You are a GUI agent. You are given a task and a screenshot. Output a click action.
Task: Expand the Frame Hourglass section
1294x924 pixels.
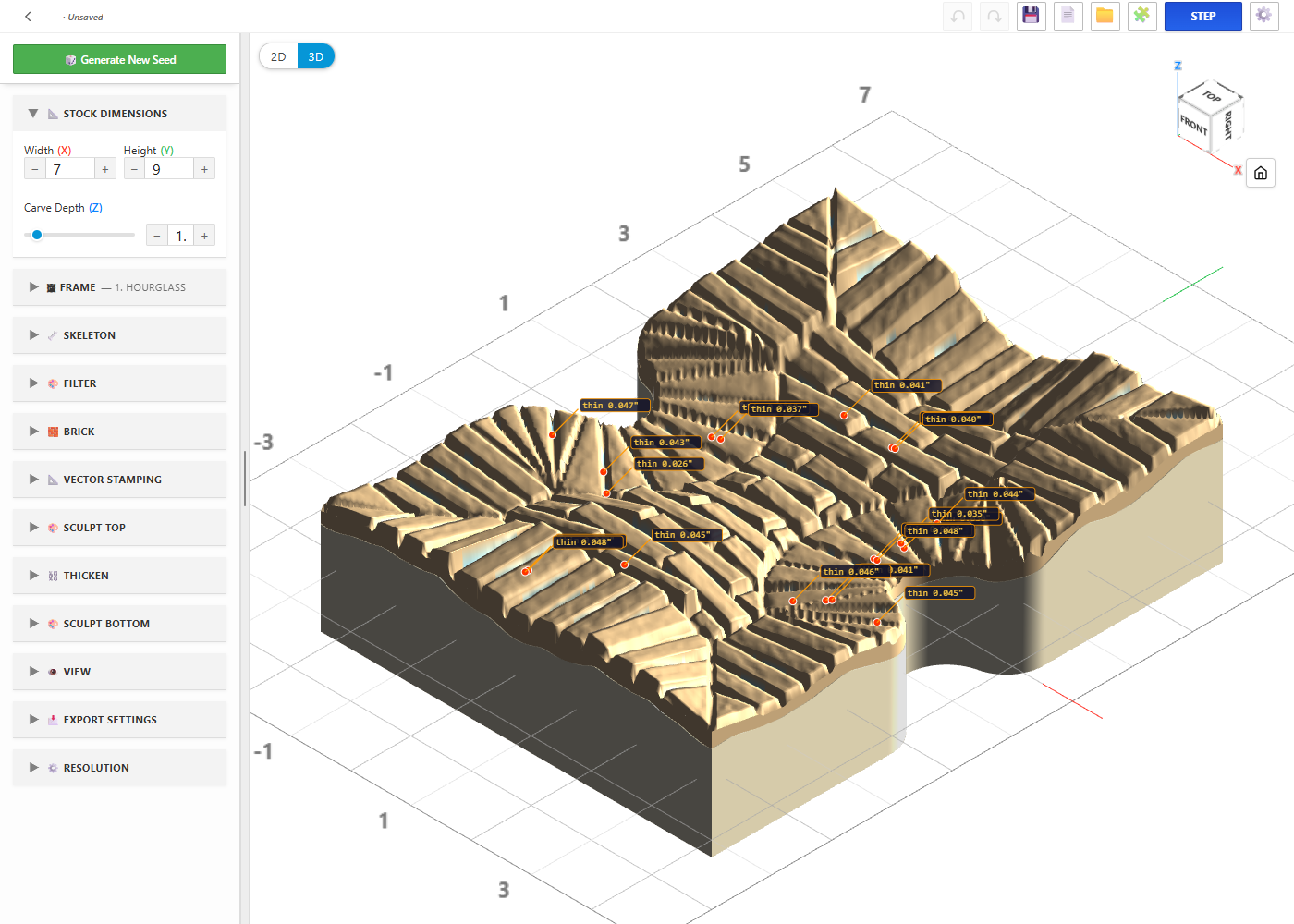click(x=119, y=287)
